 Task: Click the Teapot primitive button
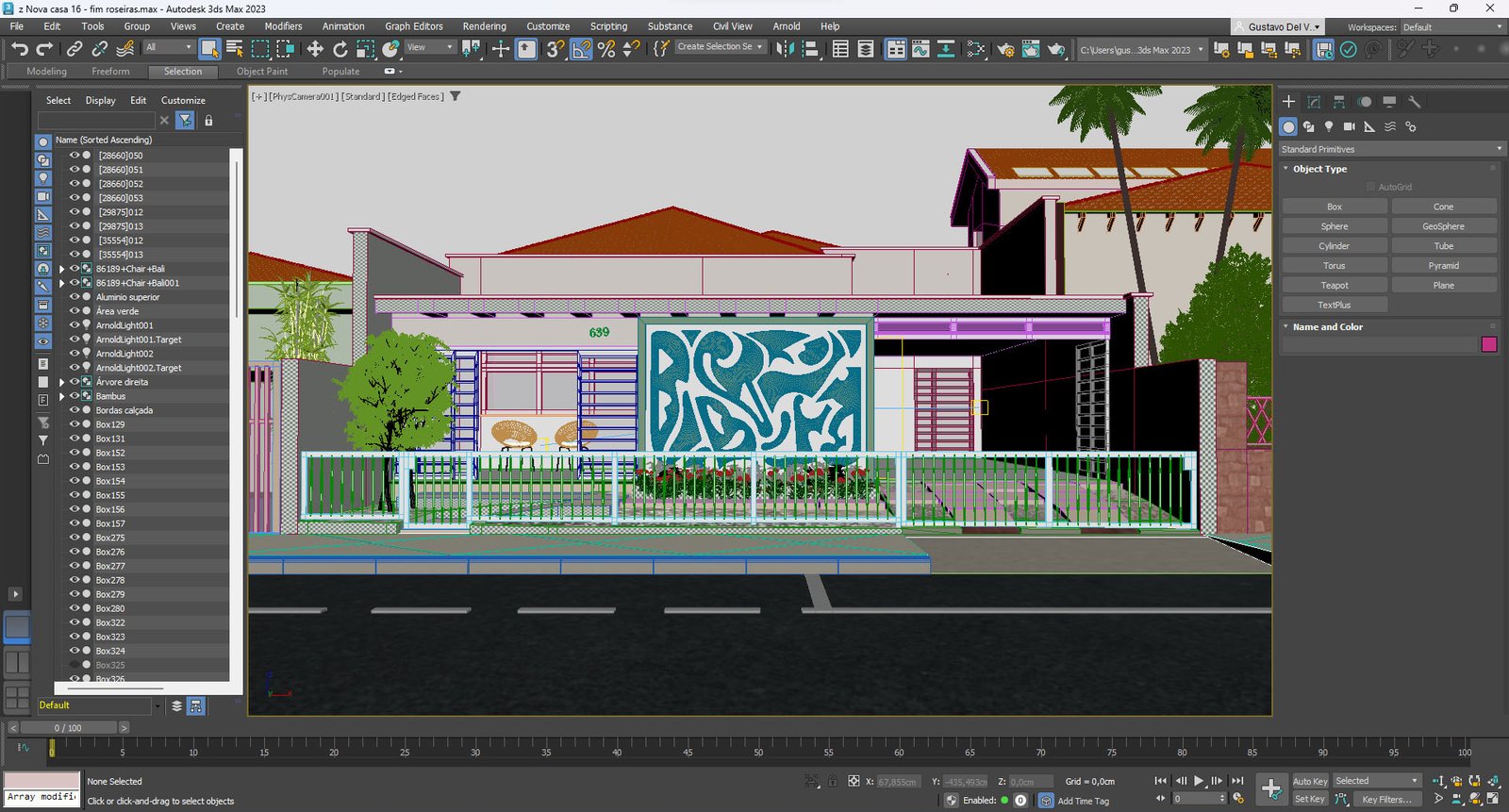tap(1334, 286)
